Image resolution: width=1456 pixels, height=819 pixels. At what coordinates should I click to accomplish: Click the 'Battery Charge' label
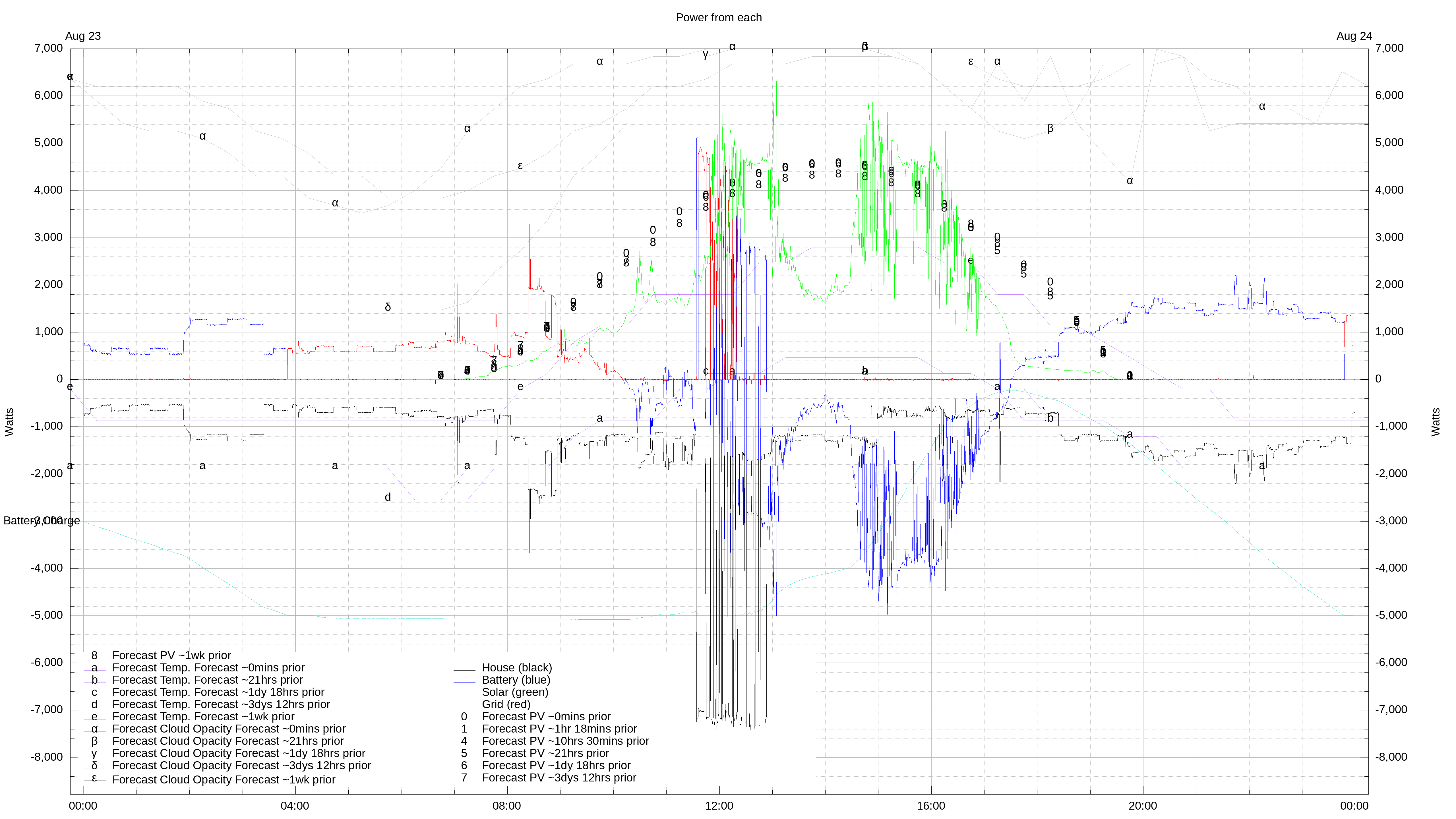pyautogui.click(x=42, y=521)
